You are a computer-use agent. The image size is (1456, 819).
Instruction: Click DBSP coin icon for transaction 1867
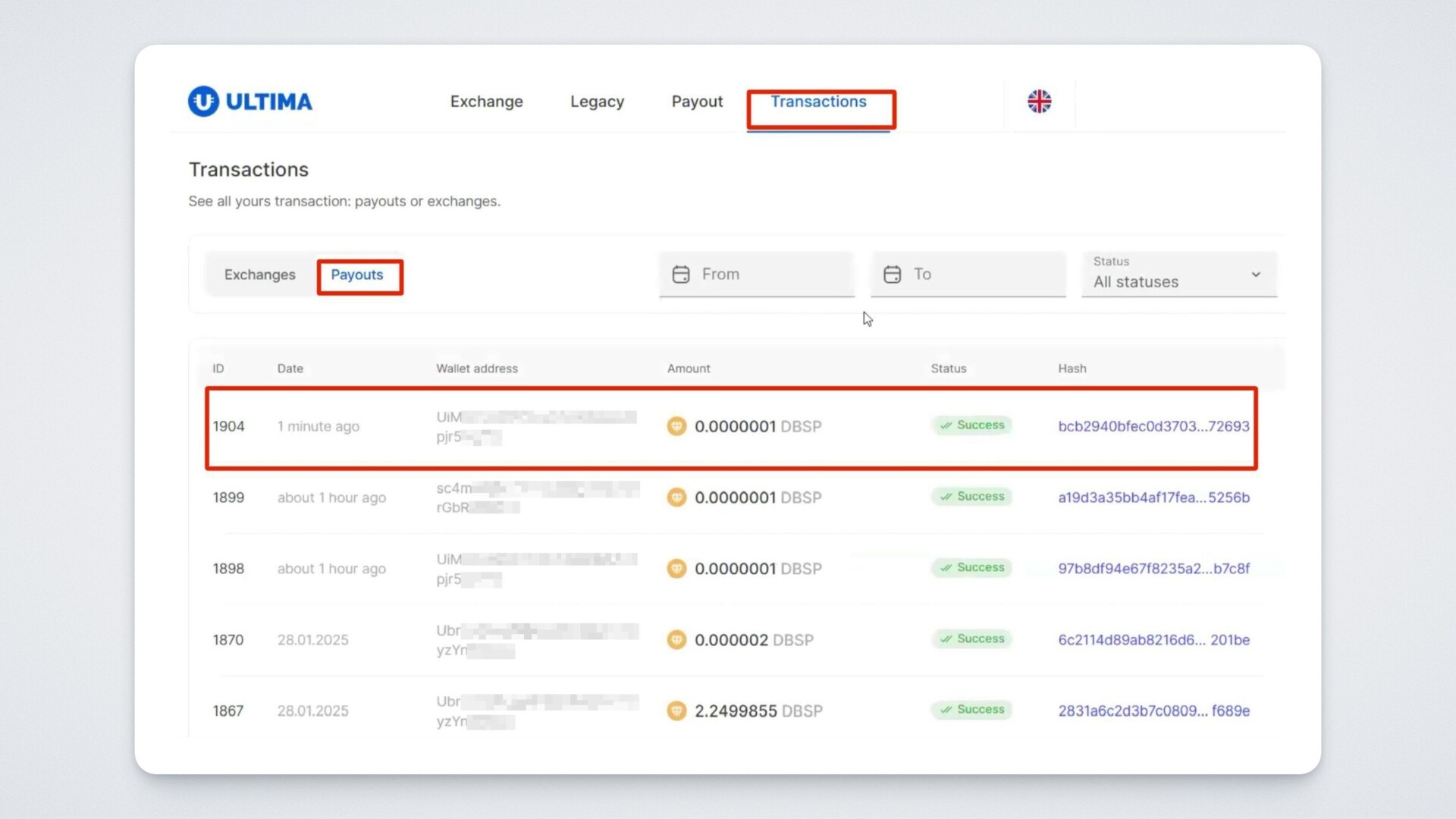click(676, 711)
